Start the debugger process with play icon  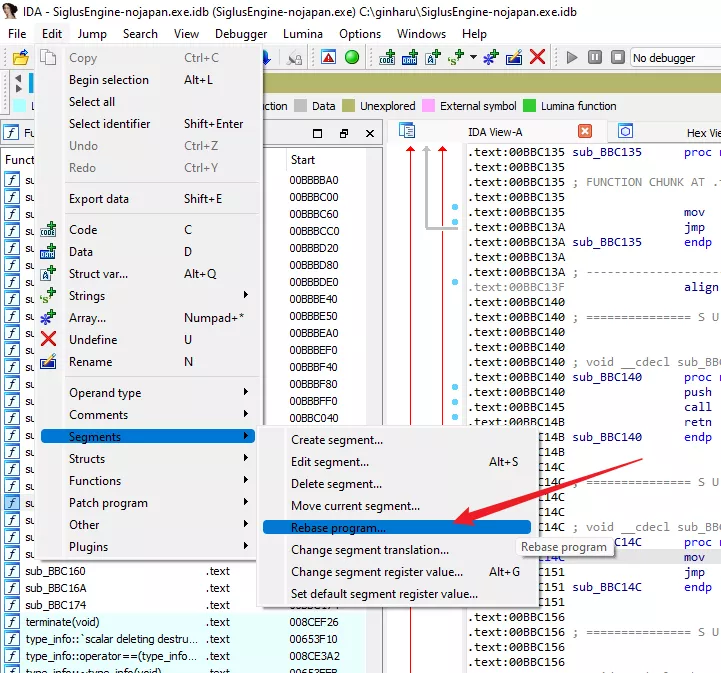[x=572, y=57]
